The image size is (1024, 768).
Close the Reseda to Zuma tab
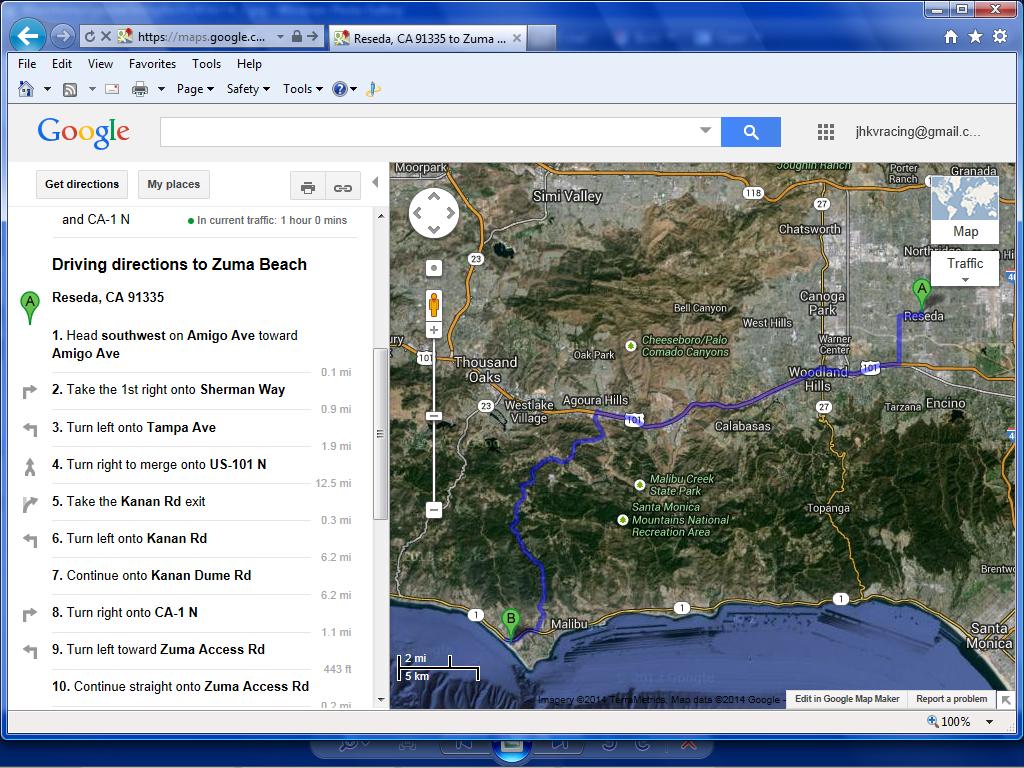(517, 38)
